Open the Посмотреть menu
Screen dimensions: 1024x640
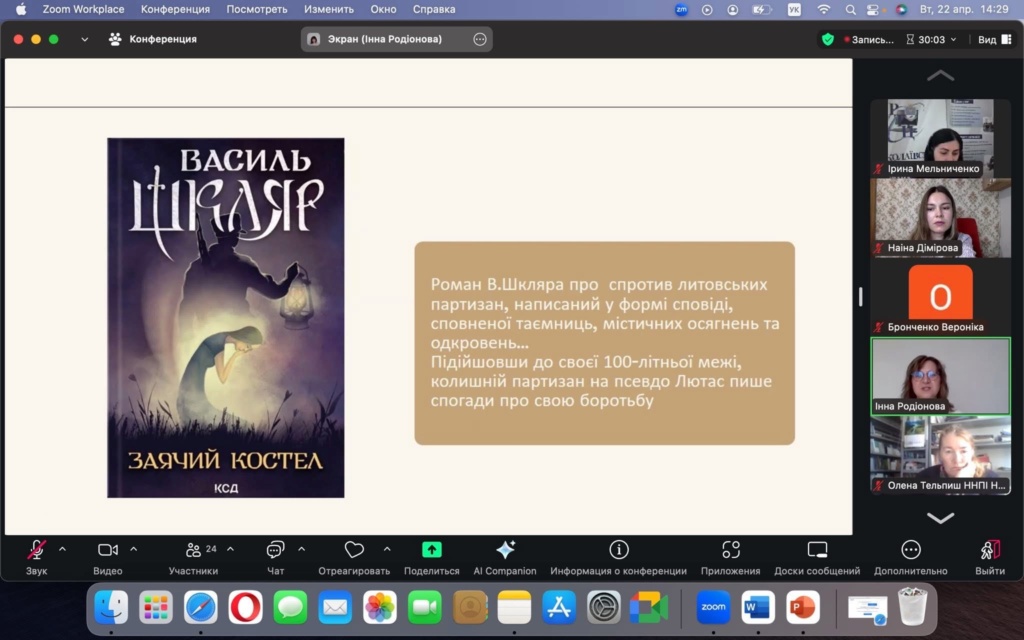[257, 9]
